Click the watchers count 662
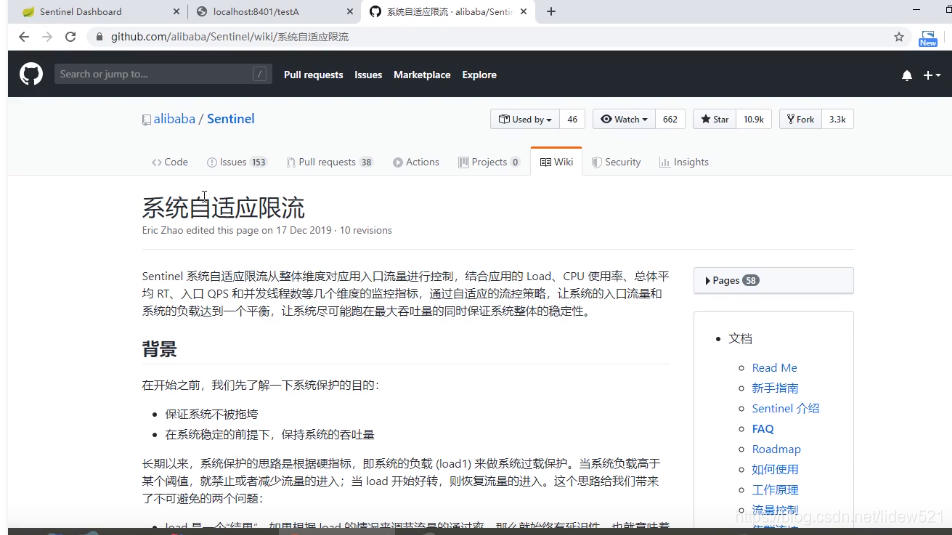 (670, 120)
